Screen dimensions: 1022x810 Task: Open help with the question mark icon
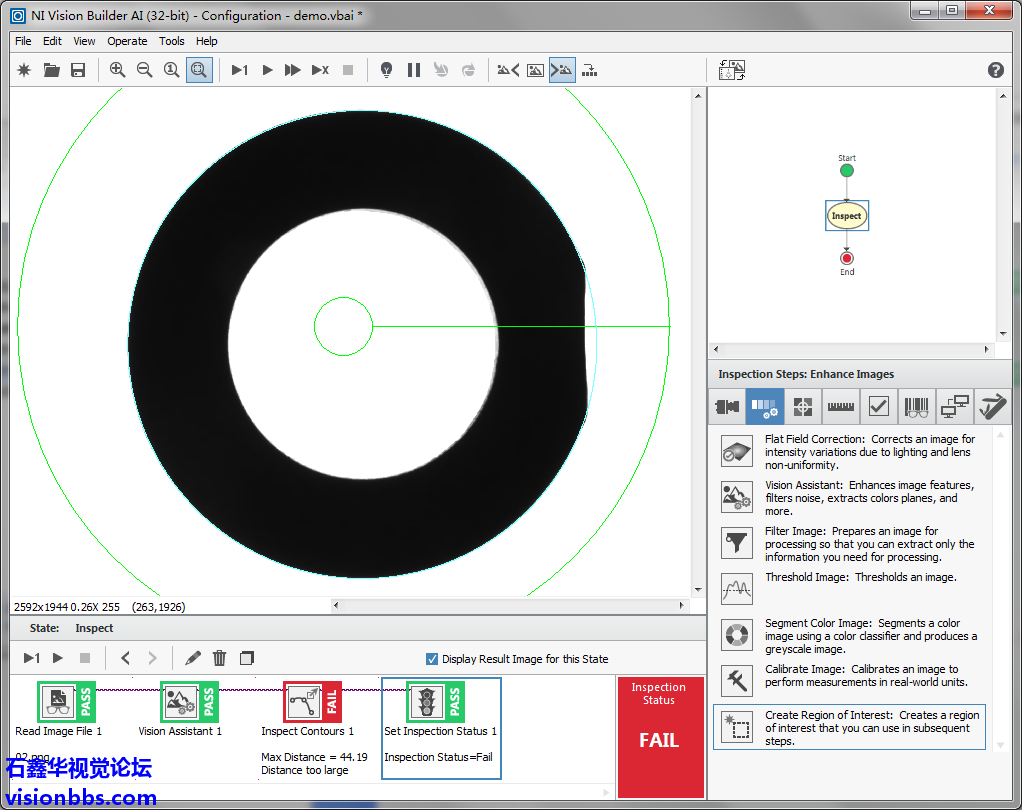[x=995, y=70]
